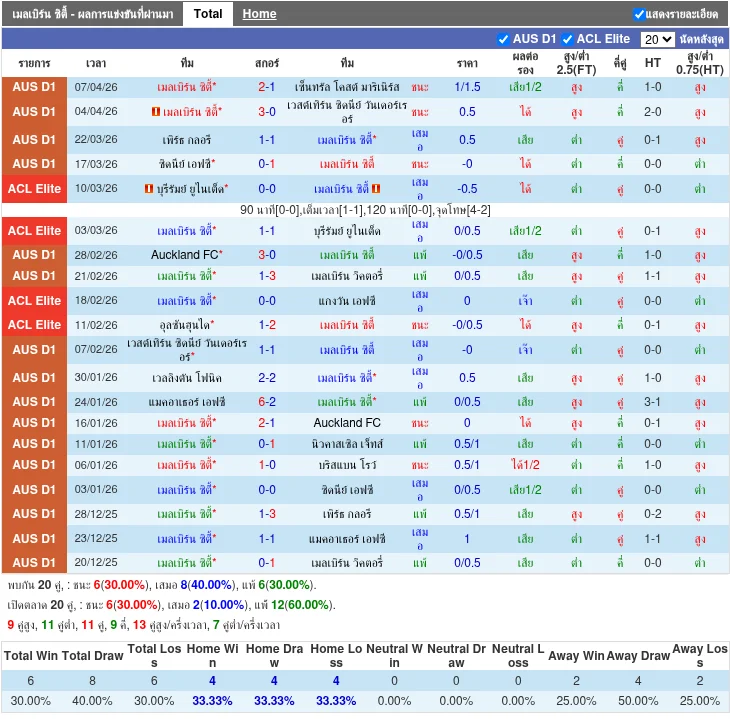
Task: Toggle the ACL Elite filter checkbox
Action: tap(567, 39)
